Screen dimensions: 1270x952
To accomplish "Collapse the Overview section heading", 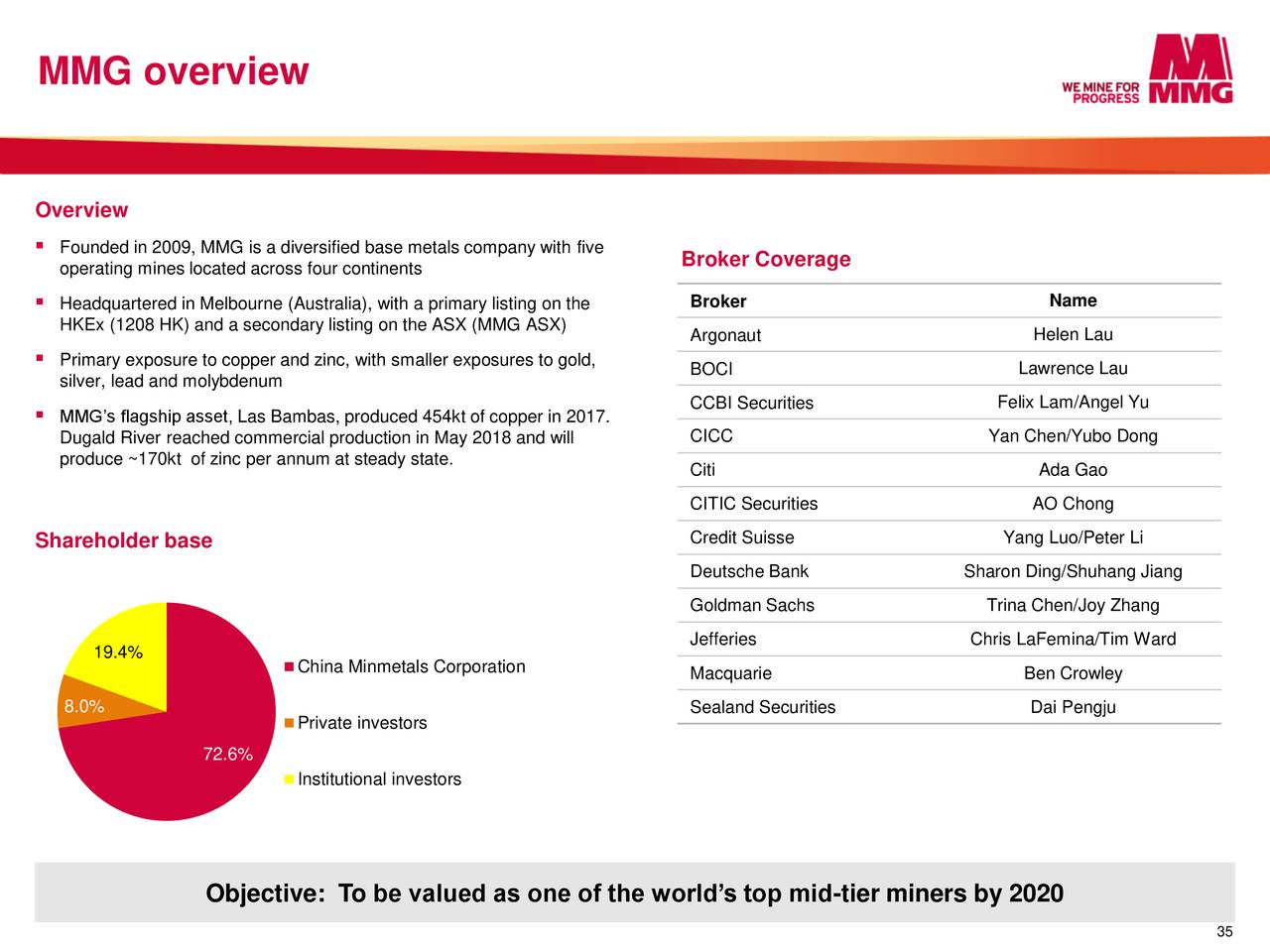I will point(80,209).
